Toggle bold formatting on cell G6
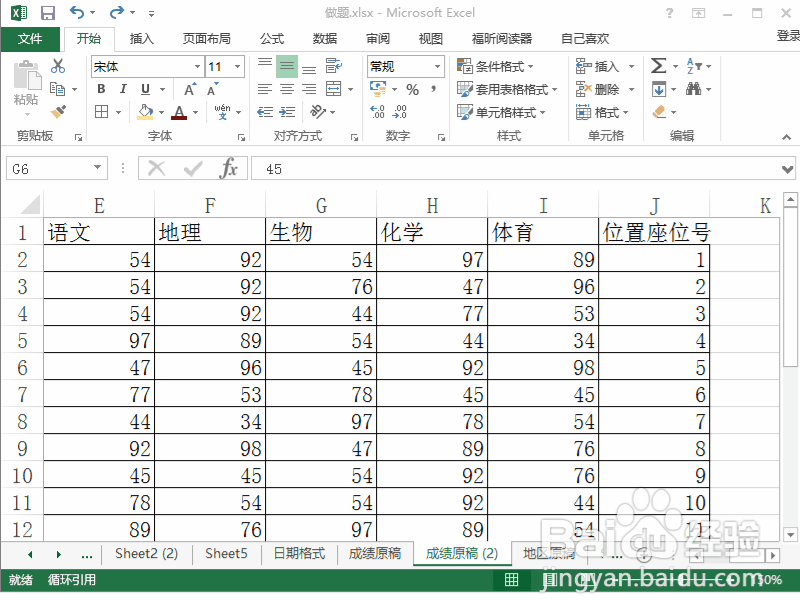This screenshot has width=800, height=600. (x=101, y=89)
